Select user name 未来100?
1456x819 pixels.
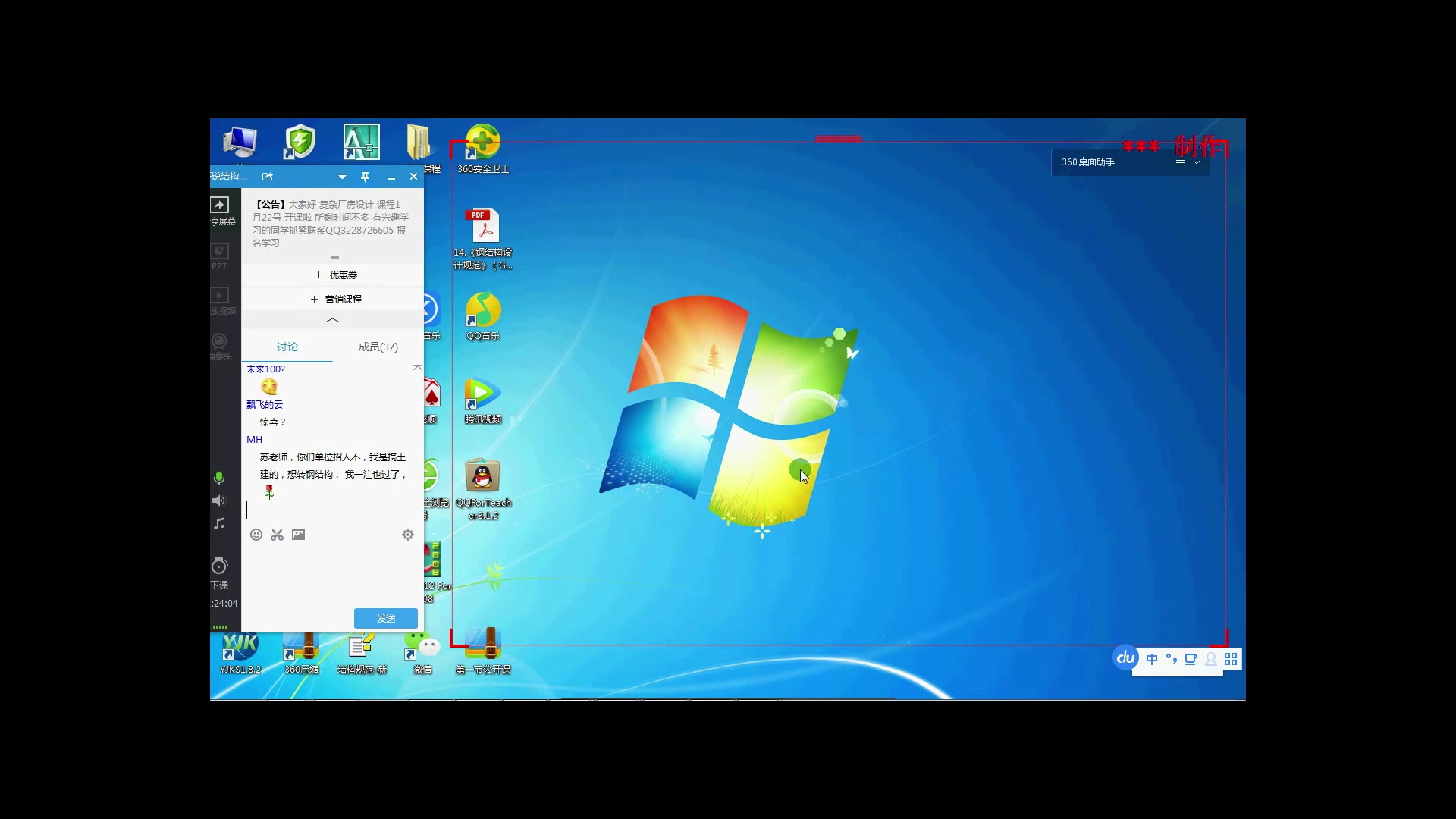tap(265, 369)
